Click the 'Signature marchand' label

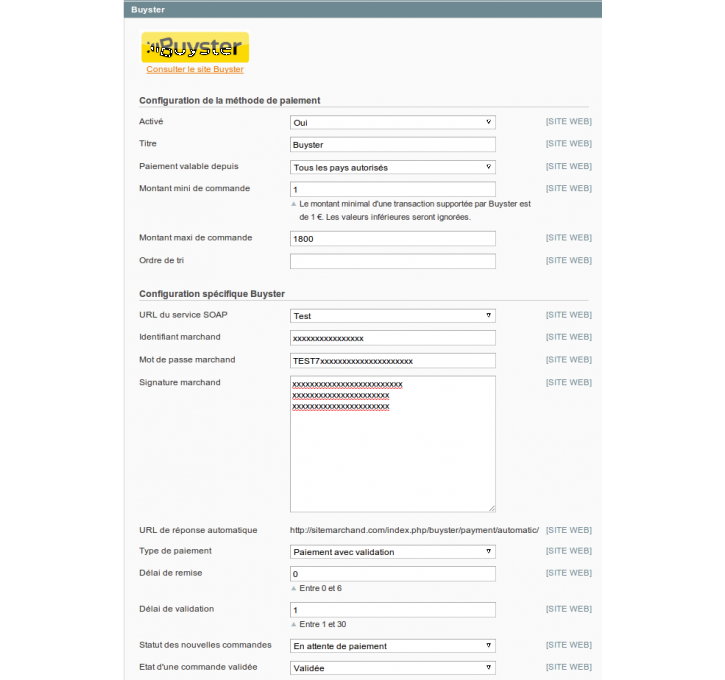pos(179,382)
